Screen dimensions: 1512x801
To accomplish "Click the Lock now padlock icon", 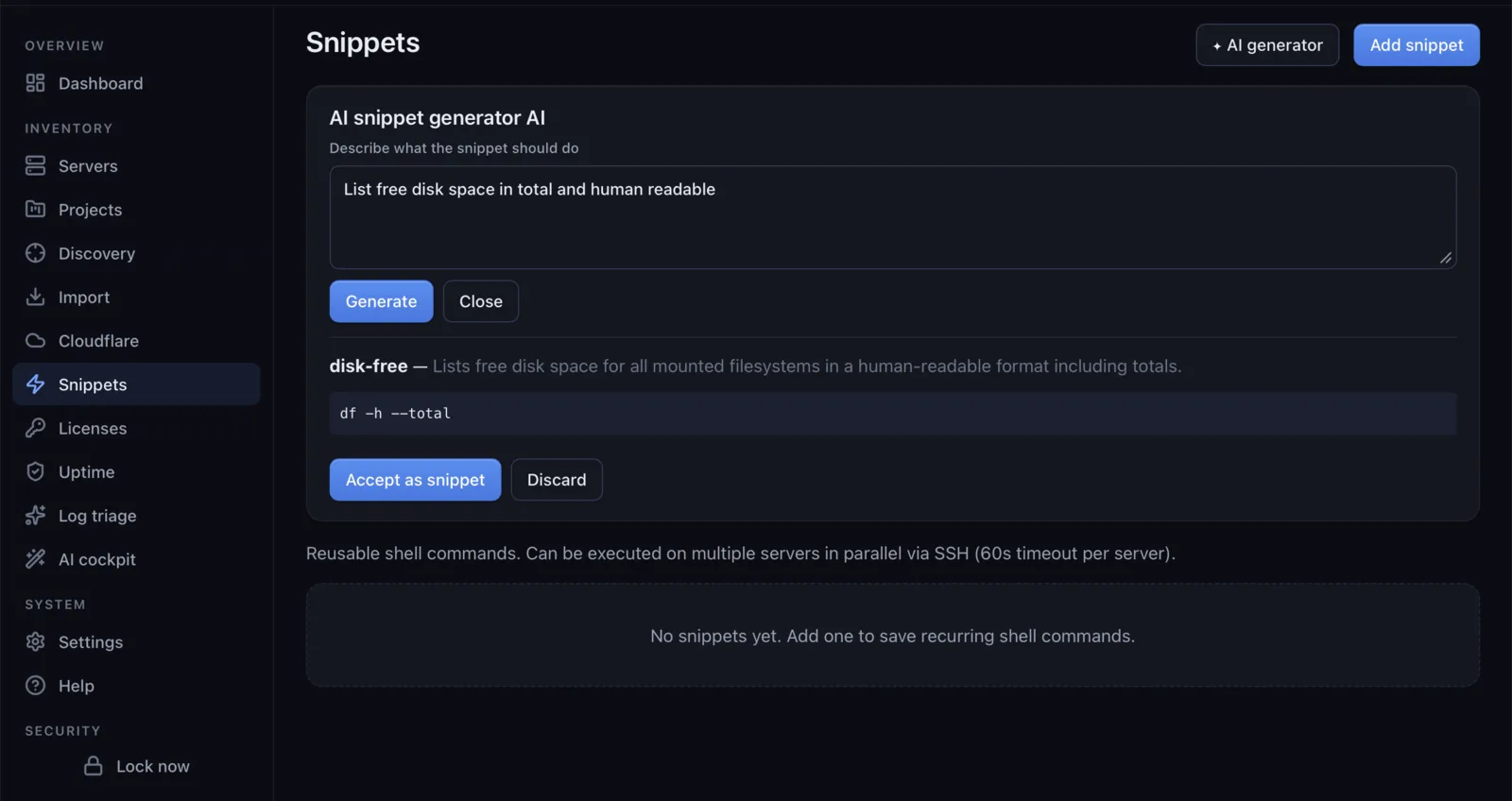I will pos(93,765).
